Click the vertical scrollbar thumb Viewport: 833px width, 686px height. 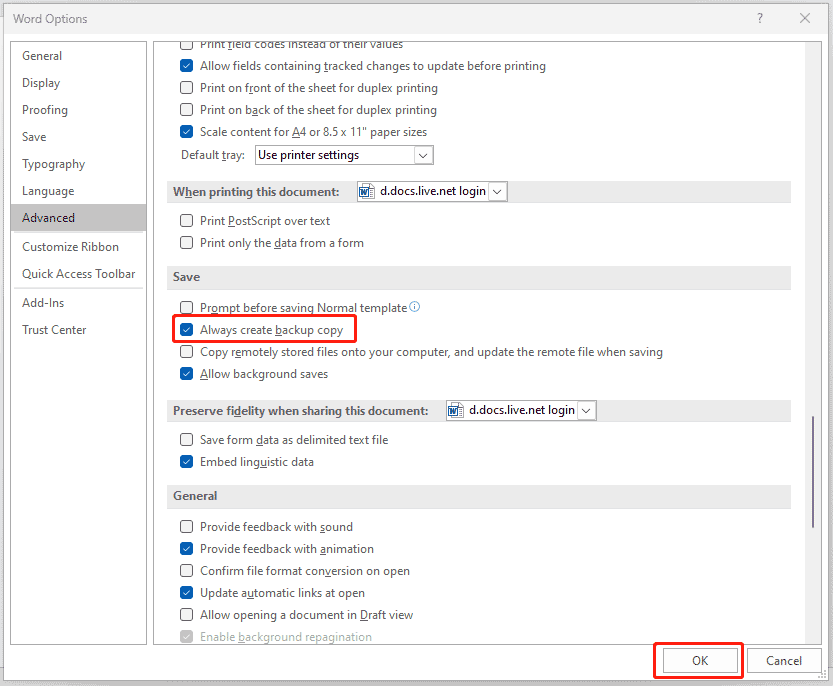tap(813, 472)
